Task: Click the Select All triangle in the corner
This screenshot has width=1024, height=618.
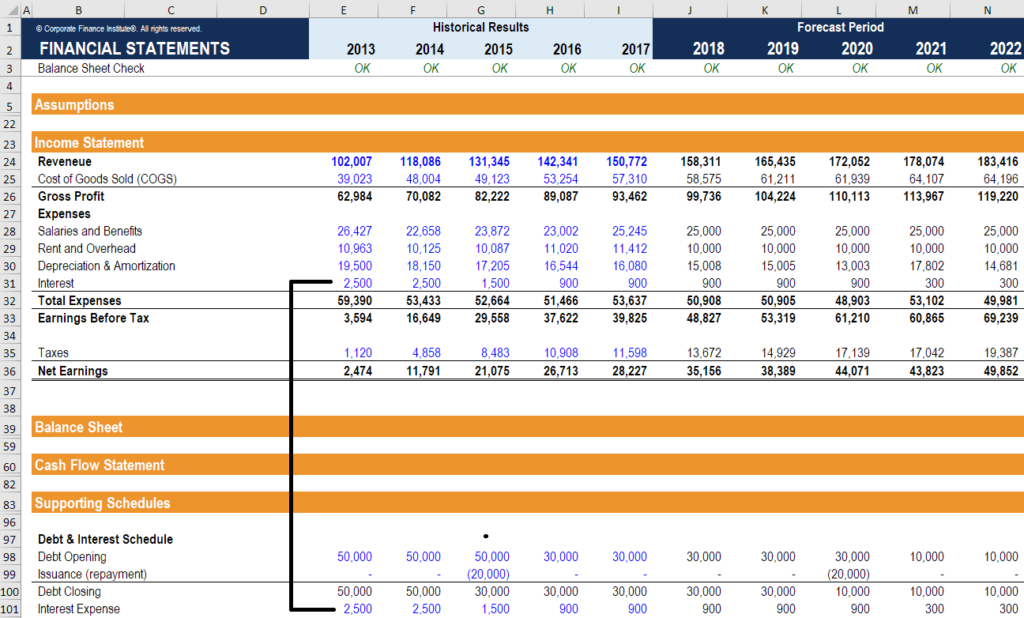Action: [9, 9]
